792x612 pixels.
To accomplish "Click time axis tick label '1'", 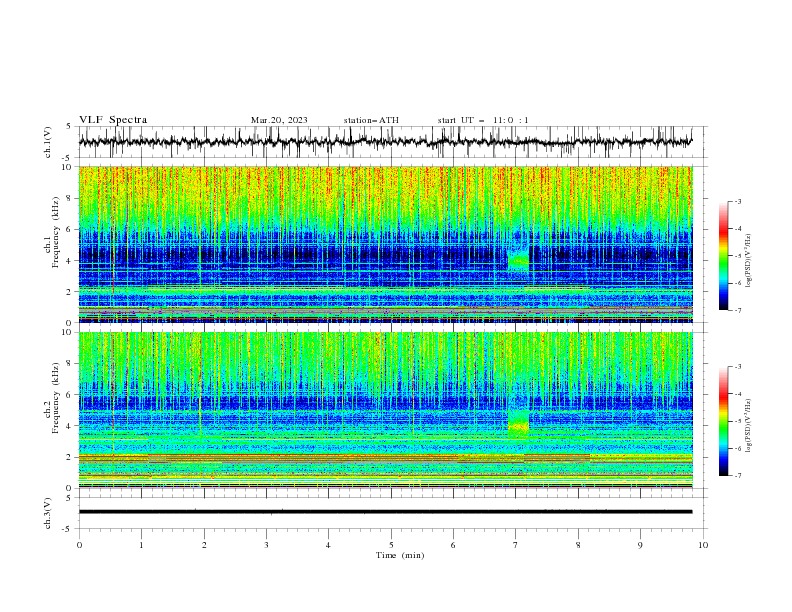I will (141, 545).
